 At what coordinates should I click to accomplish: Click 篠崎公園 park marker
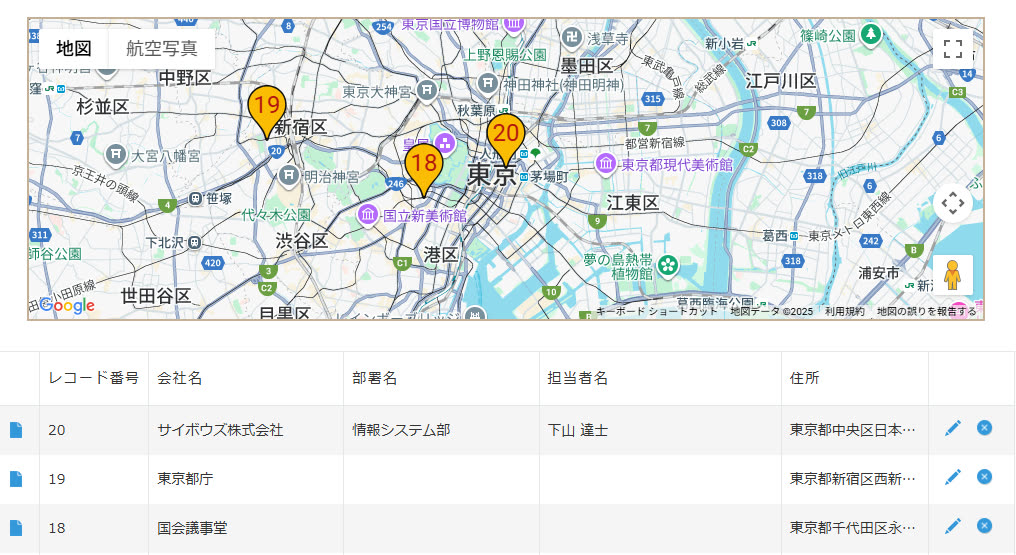point(872,34)
